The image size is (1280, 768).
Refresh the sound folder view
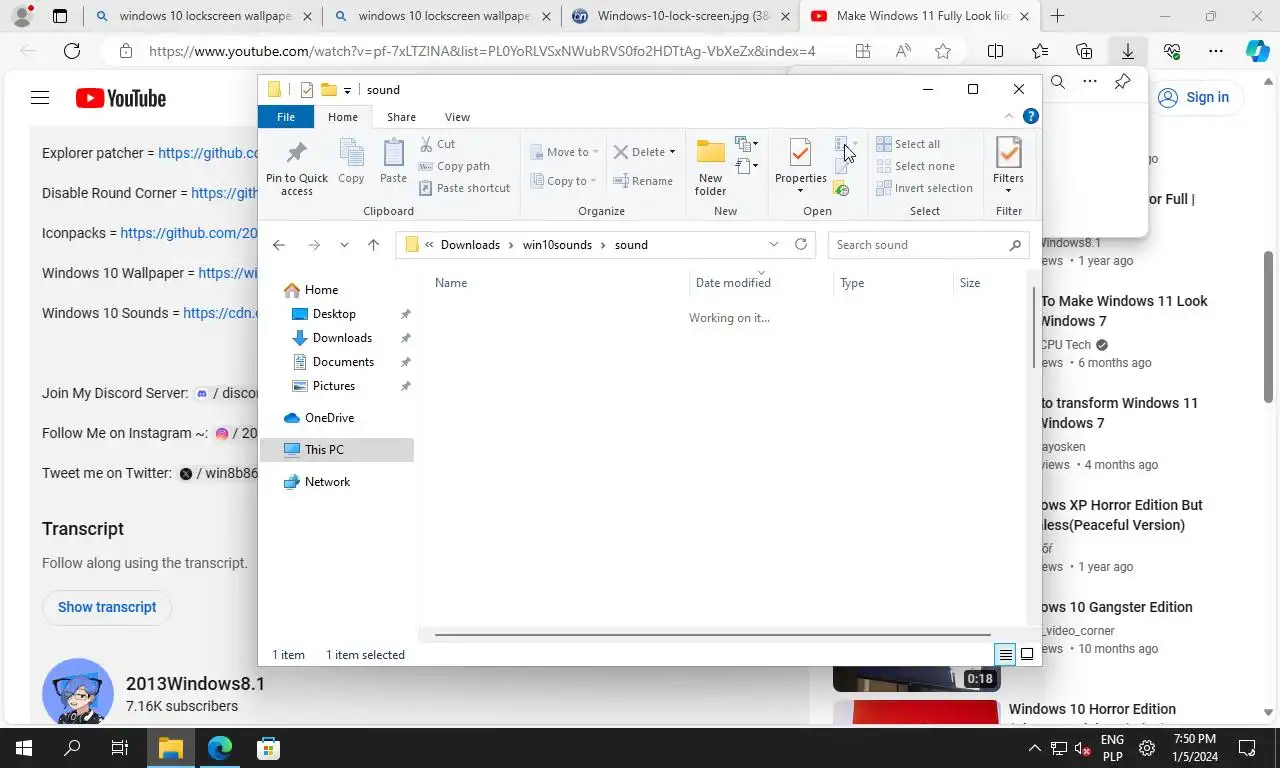pyautogui.click(x=801, y=245)
